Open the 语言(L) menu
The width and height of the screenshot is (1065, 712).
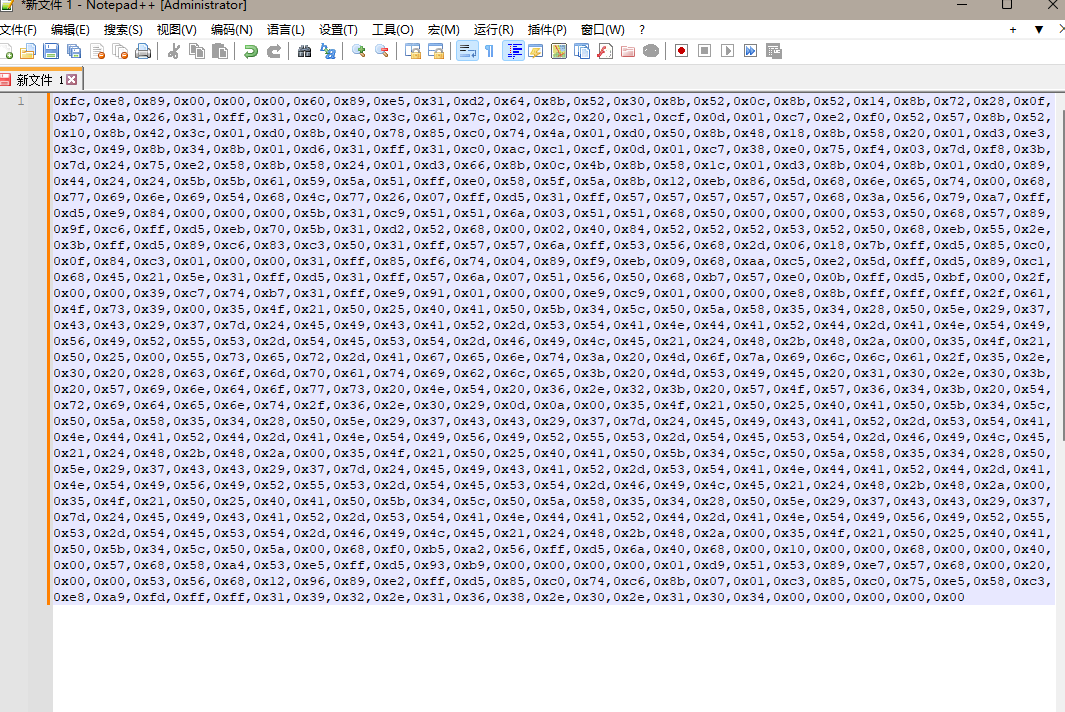pyautogui.click(x=285, y=30)
